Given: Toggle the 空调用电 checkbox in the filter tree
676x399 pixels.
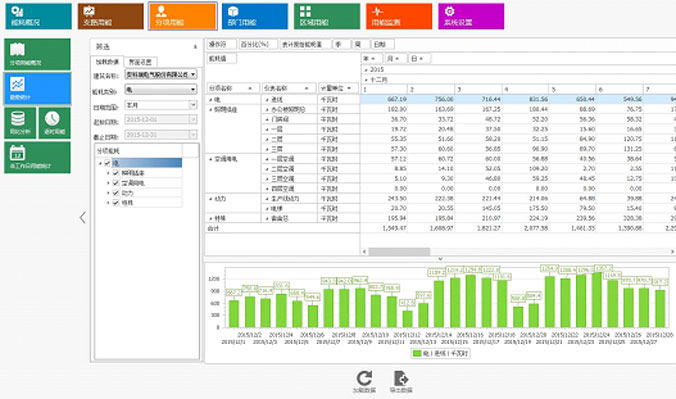Looking at the screenshot, I should pos(116,183).
